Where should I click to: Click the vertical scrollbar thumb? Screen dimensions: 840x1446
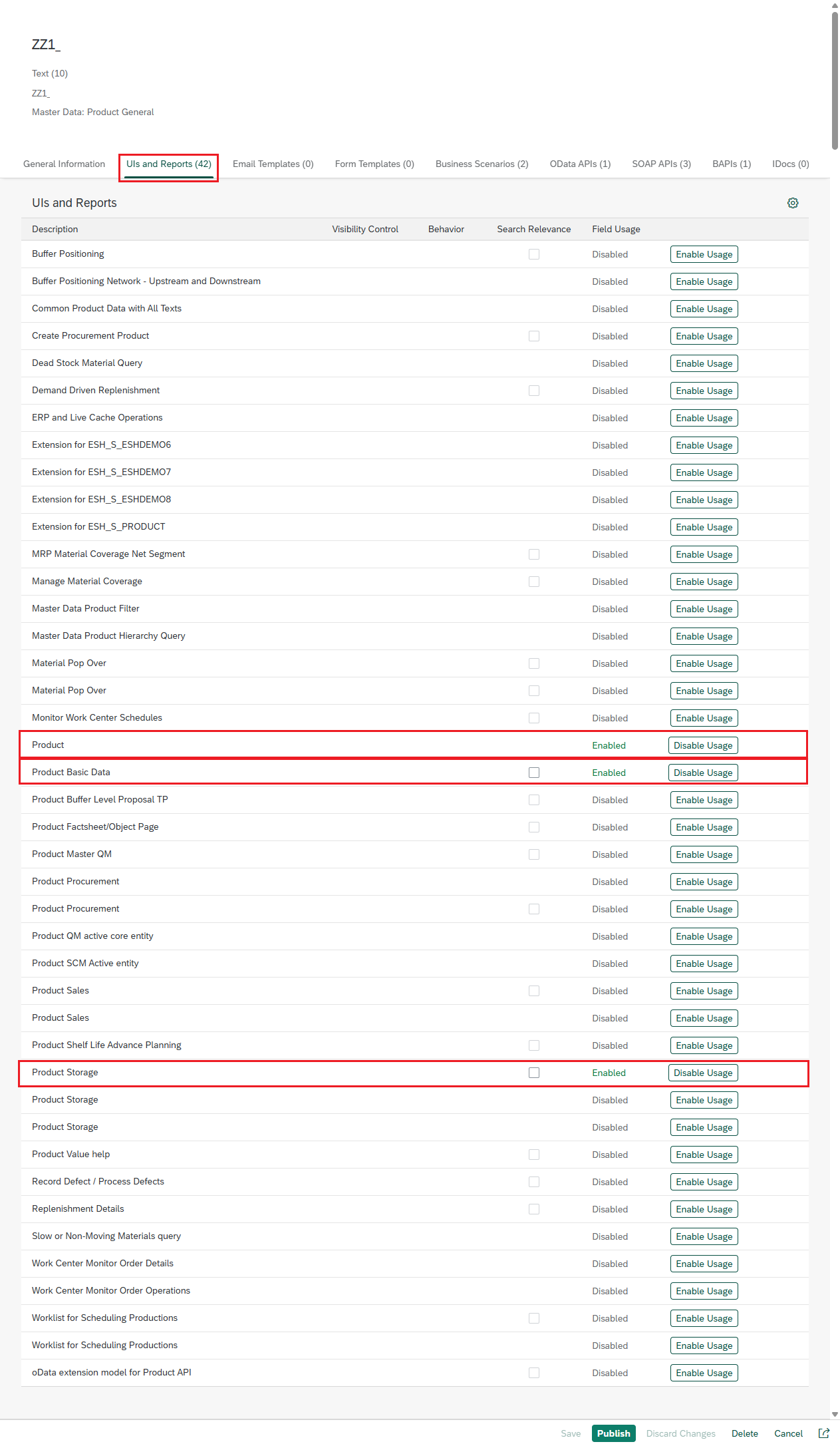pyautogui.click(x=835, y=80)
